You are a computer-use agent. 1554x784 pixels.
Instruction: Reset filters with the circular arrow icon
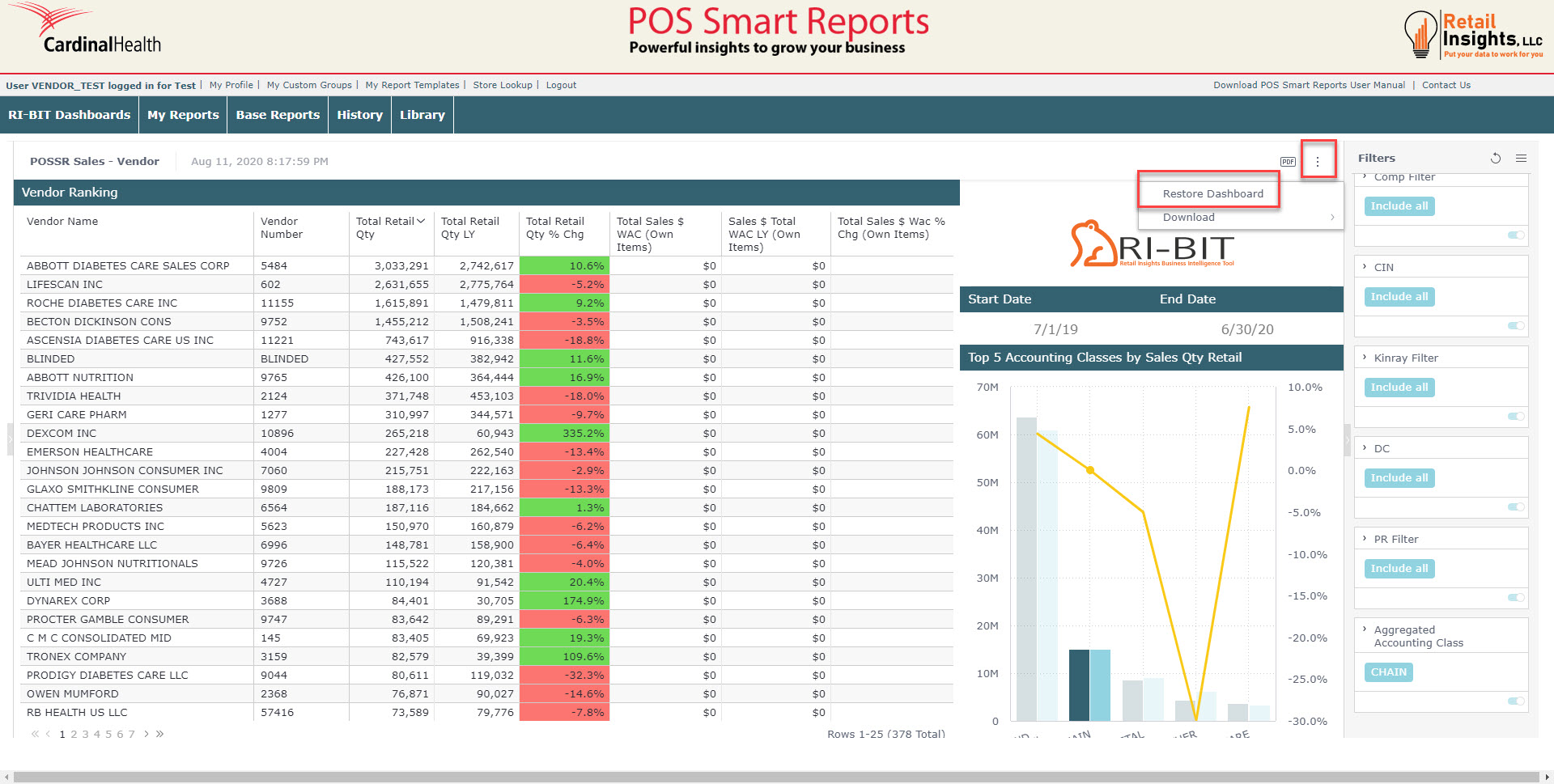coord(1496,159)
